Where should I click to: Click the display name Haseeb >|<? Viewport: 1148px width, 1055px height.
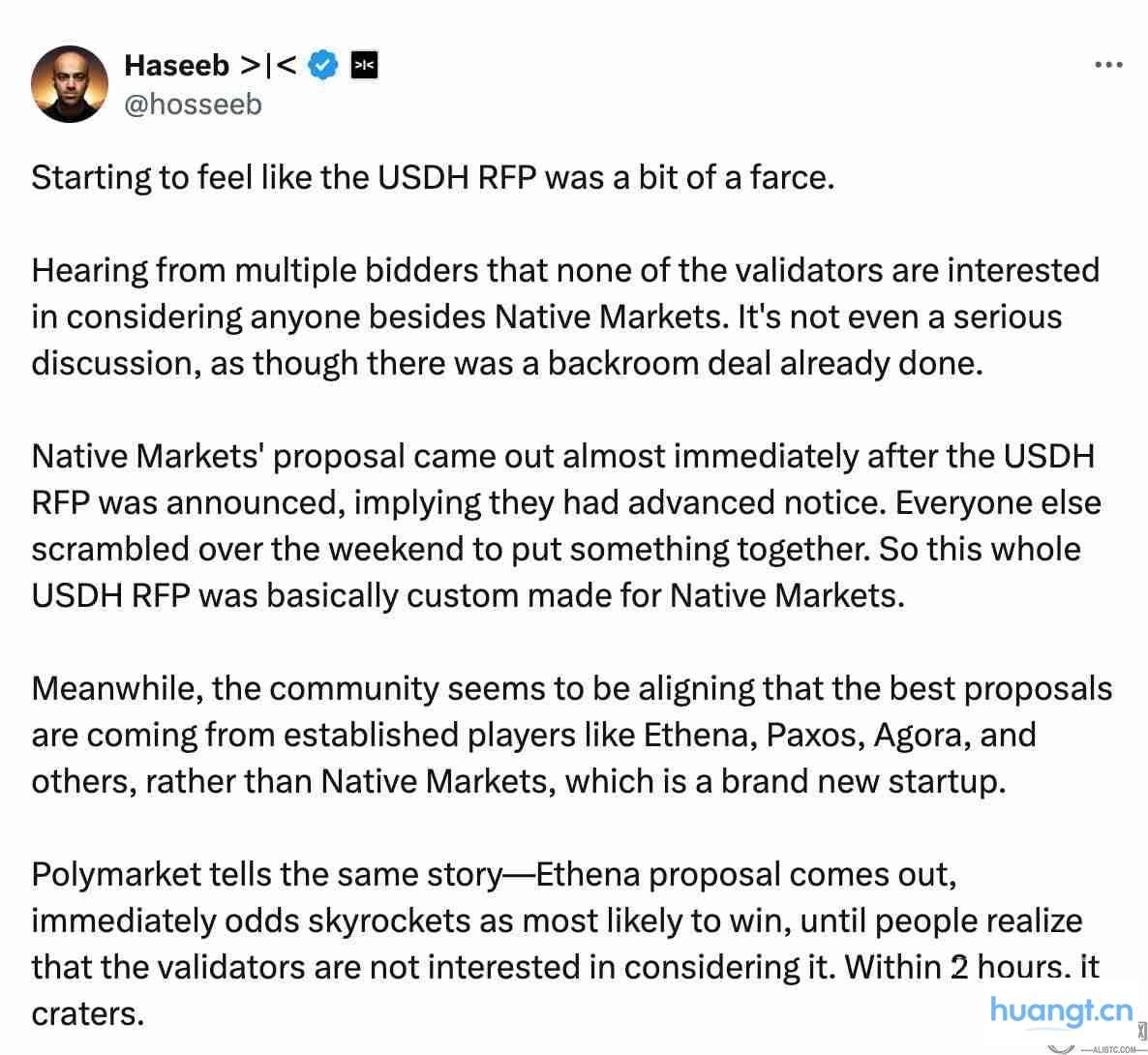tap(210, 65)
